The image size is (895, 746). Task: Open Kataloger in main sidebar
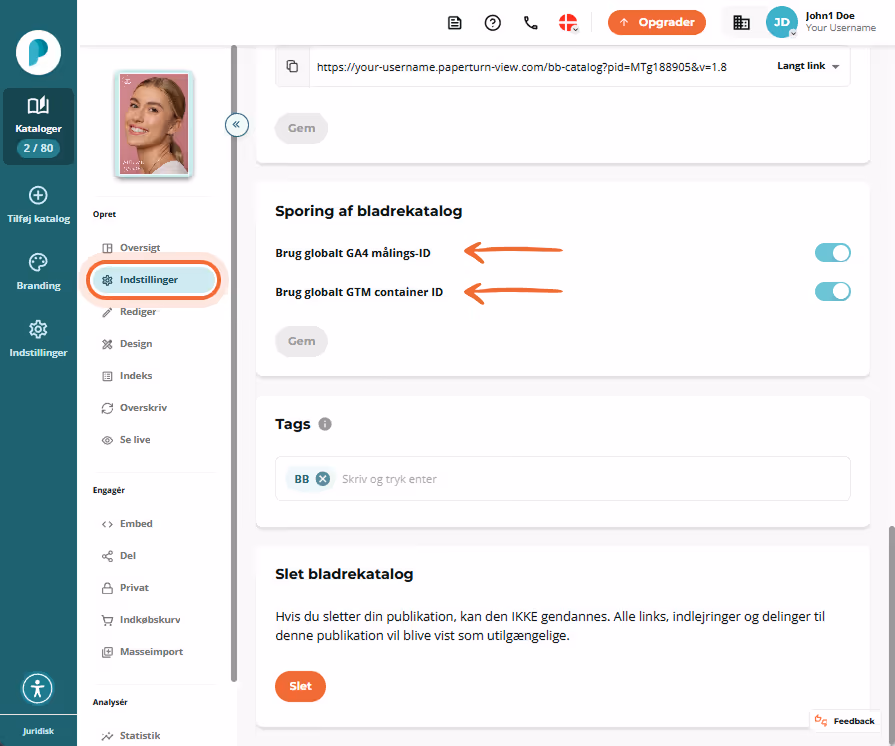[38, 126]
